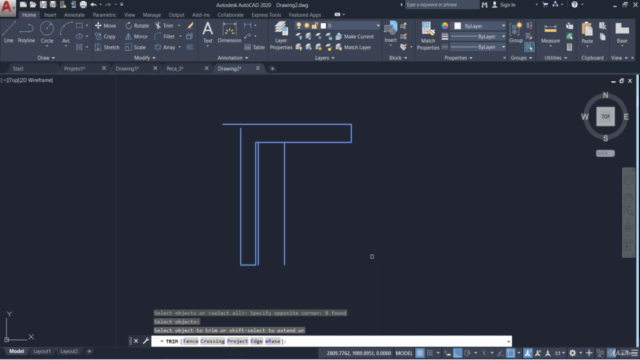Screen dimensions: 640x360
Task: Open the Annotate ribbon tab
Action: tap(74, 15)
